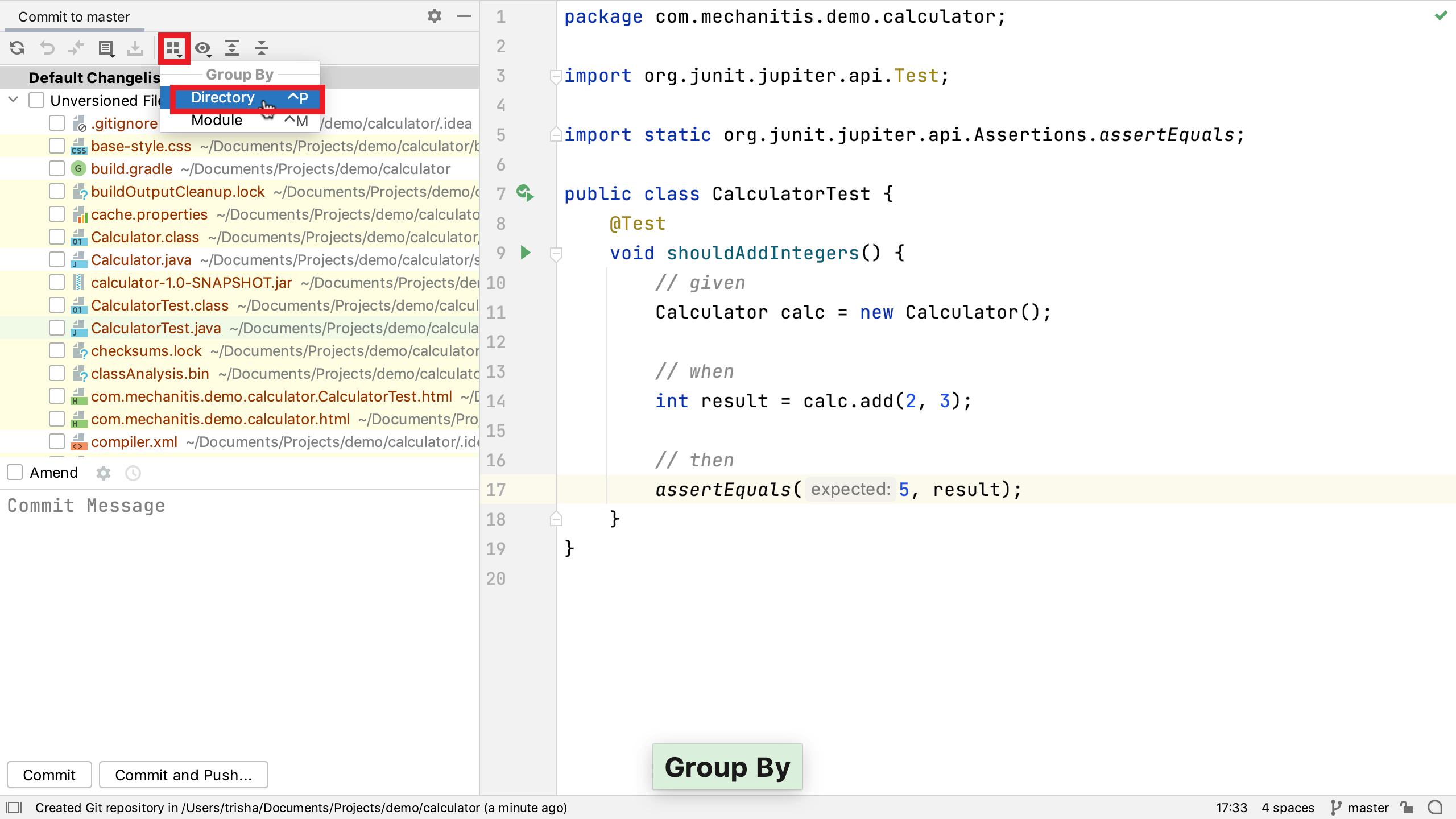This screenshot has width=1456, height=819.
Task: Click the Refresh/Update icon in toolbar
Action: pos(17,48)
